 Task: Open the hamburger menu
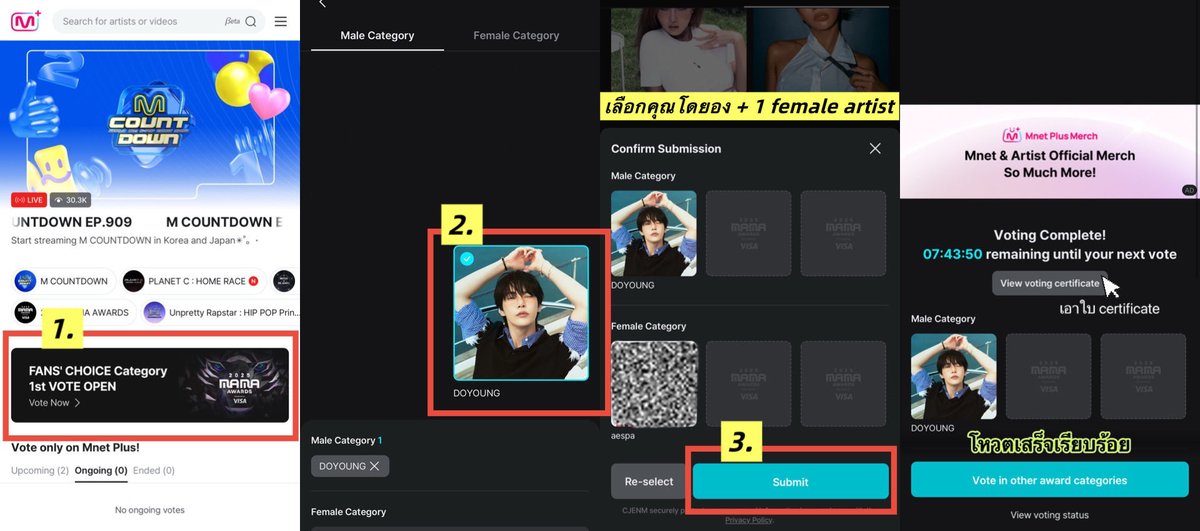(280, 22)
